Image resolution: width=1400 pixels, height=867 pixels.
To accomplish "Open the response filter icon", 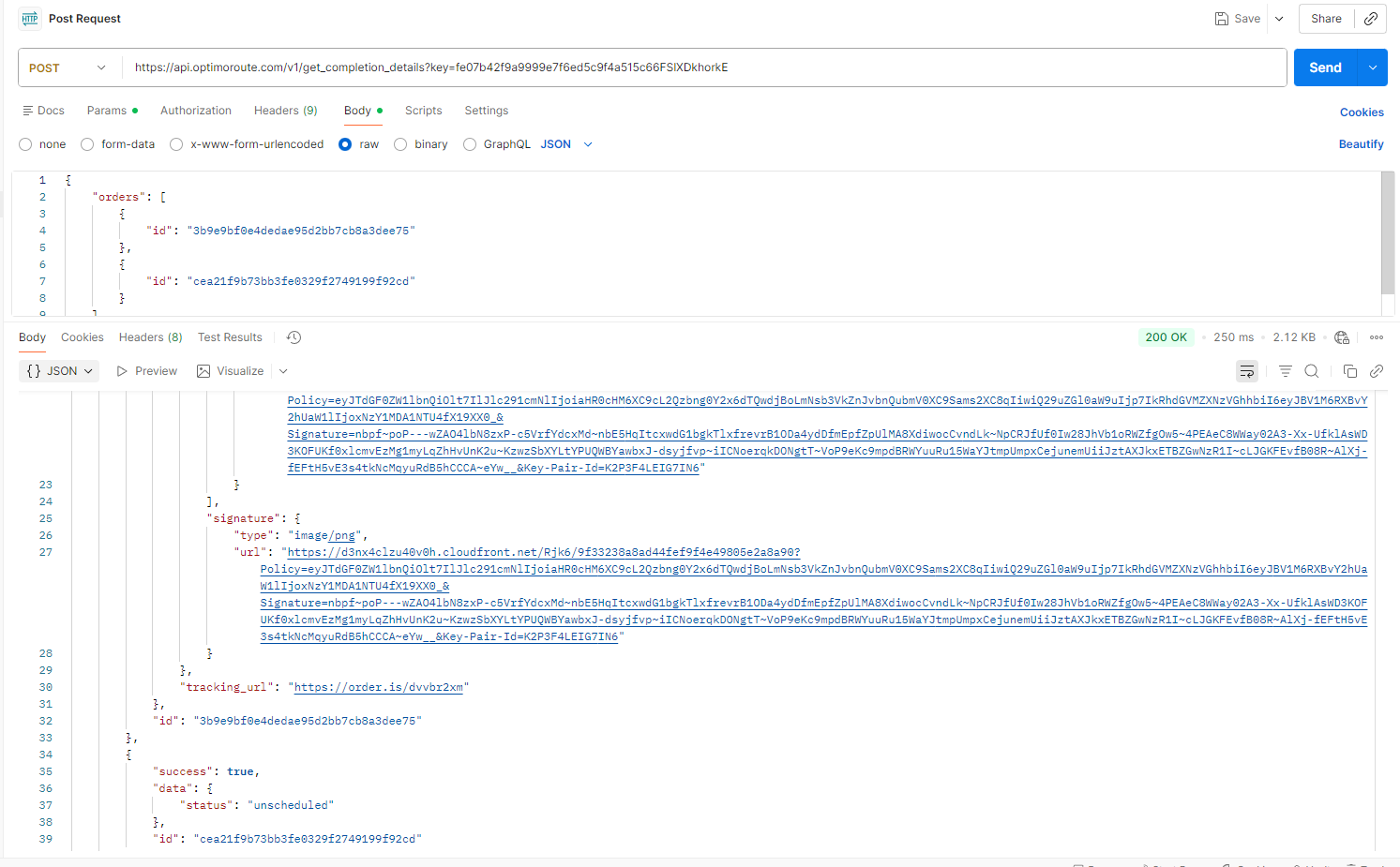I will pos(1285,371).
